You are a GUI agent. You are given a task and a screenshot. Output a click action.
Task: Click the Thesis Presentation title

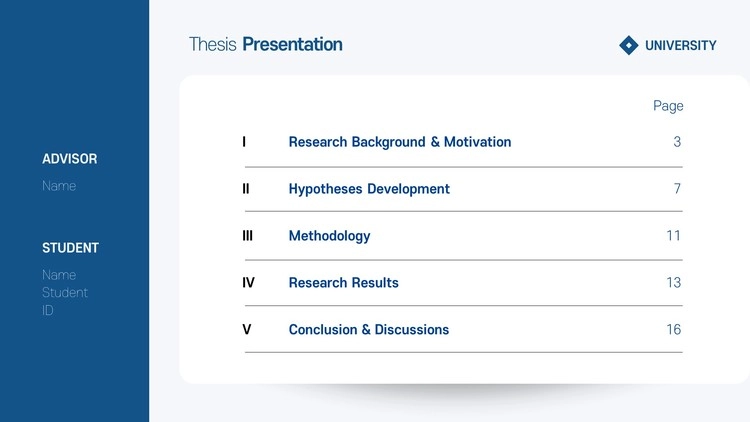[265, 44]
